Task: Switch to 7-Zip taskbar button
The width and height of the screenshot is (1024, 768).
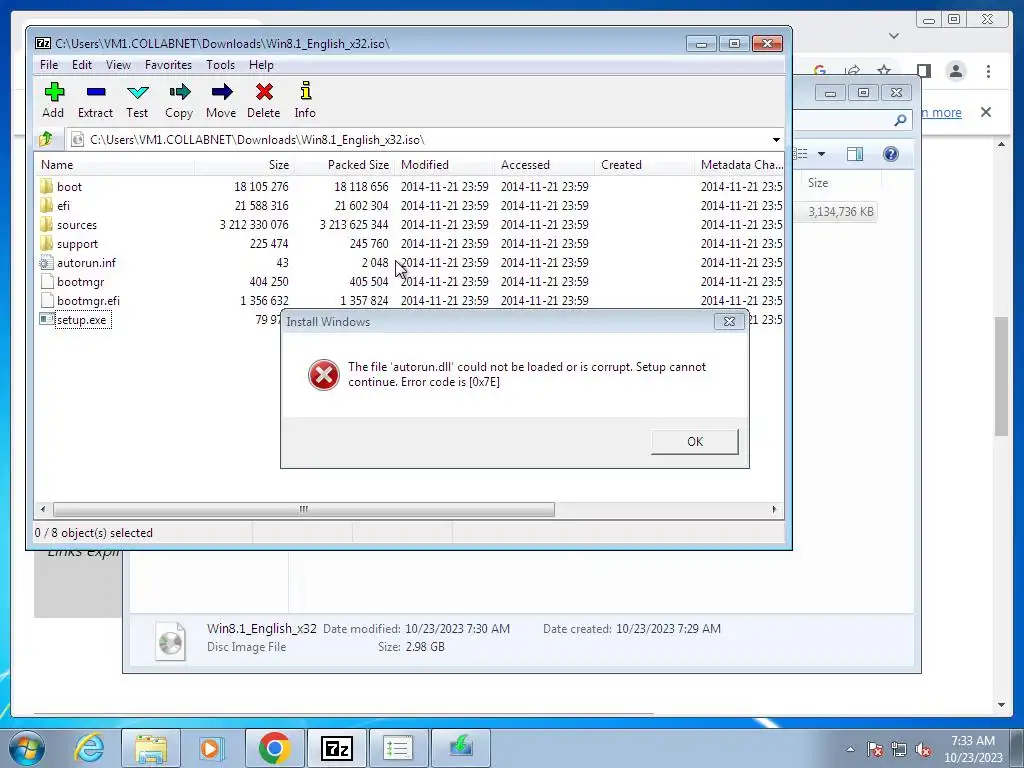Action: tap(336, 748)
